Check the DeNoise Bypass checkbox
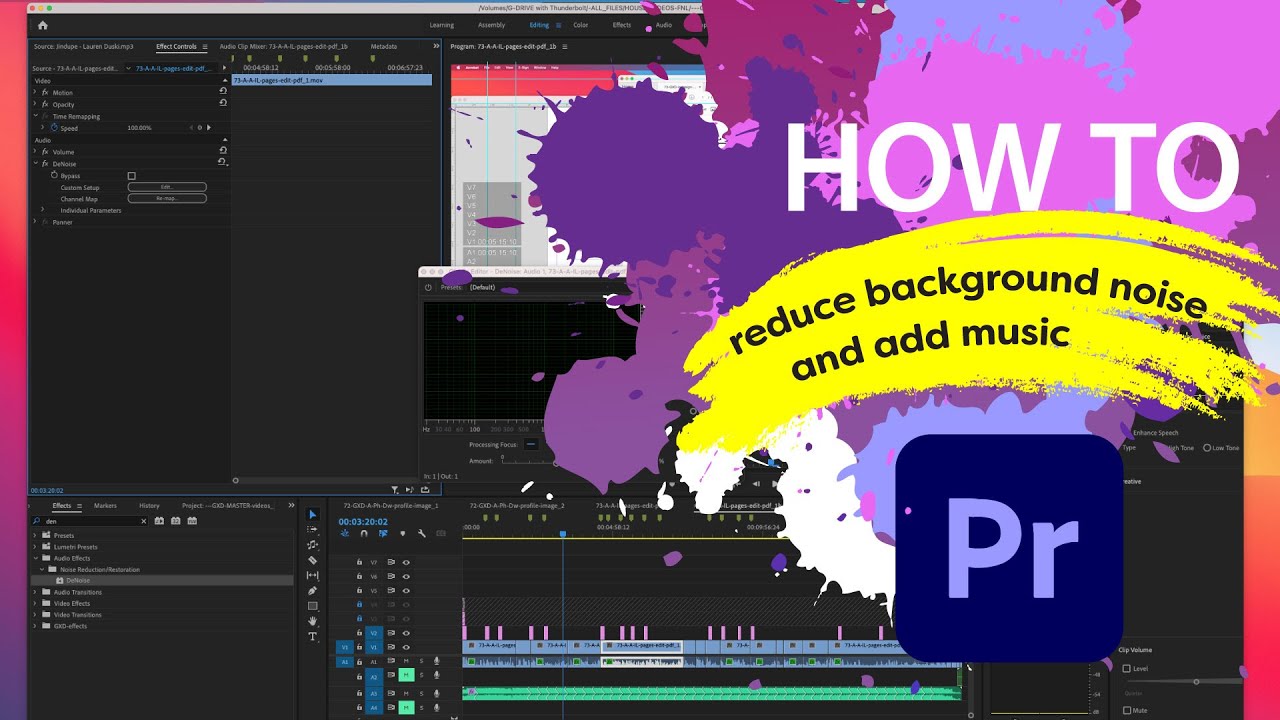This screenshot has width=1280, height=720. click(x=131, y=176)
